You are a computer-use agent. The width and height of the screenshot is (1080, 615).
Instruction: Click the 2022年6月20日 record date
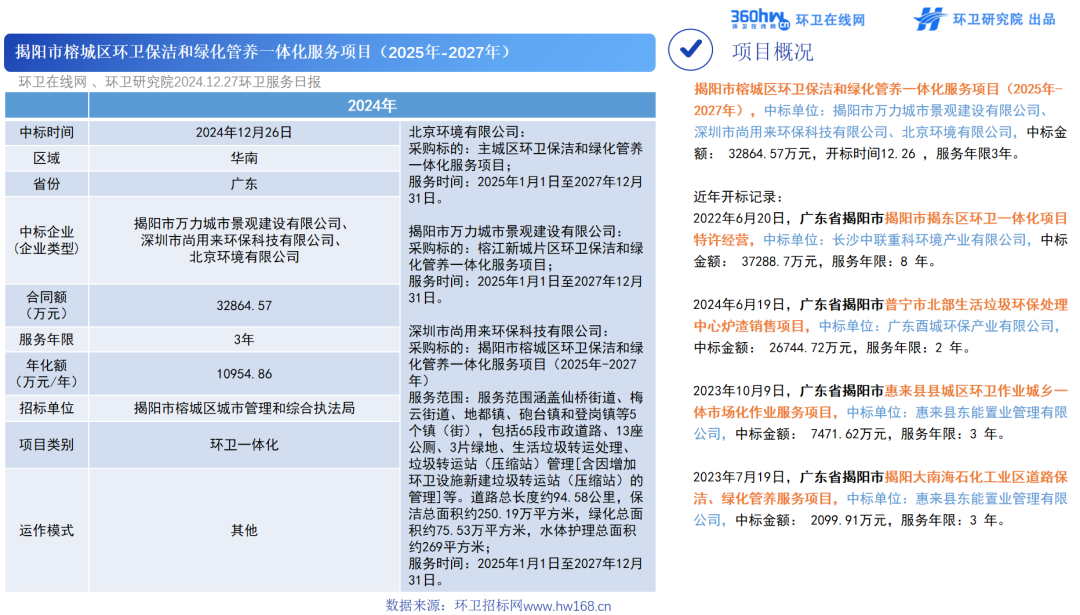coord(739,218)
